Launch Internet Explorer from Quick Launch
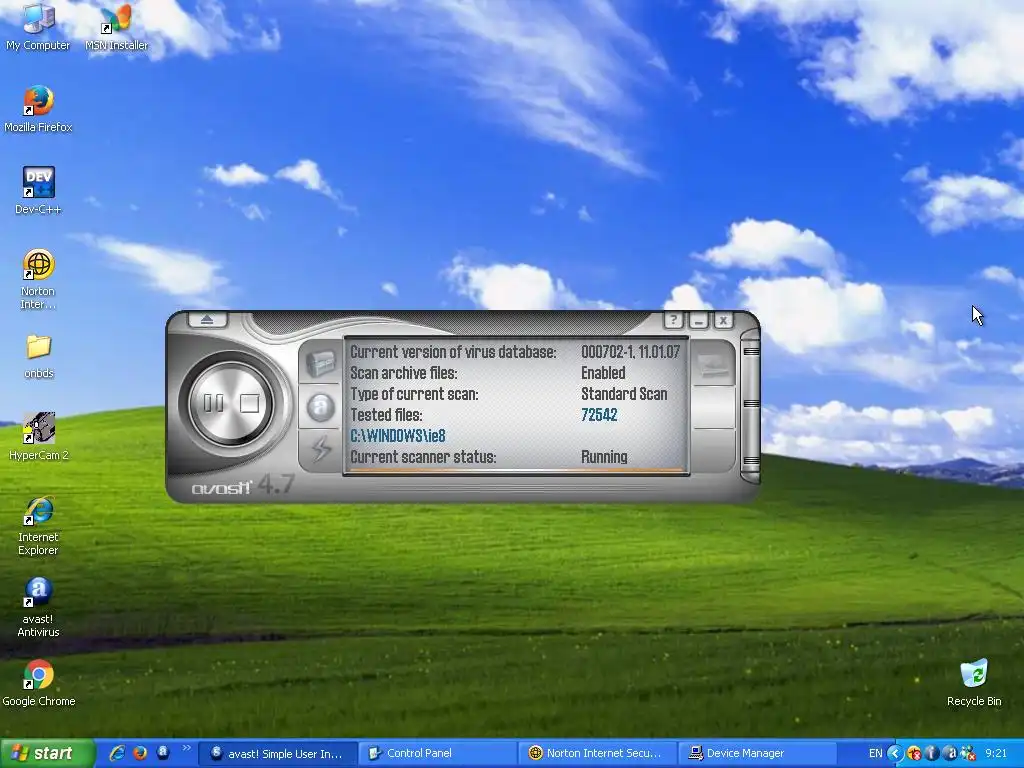The image size is (1024, 768). (x=118, y=753)
